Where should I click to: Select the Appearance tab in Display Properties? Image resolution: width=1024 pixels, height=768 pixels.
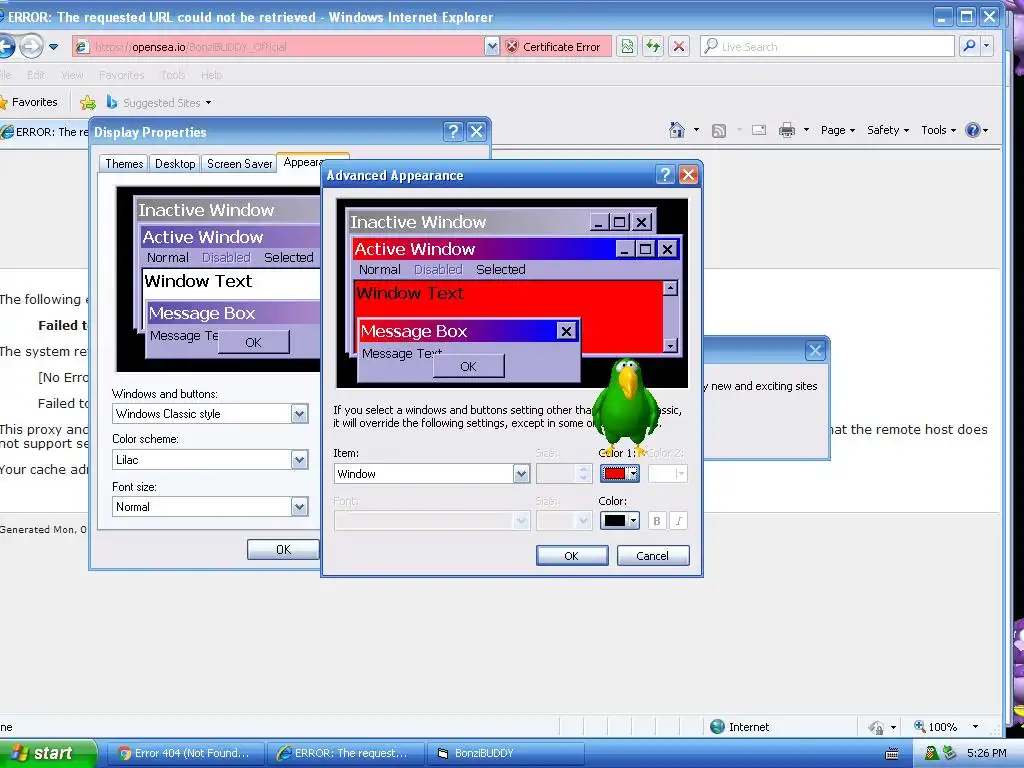tap(302, 162)
